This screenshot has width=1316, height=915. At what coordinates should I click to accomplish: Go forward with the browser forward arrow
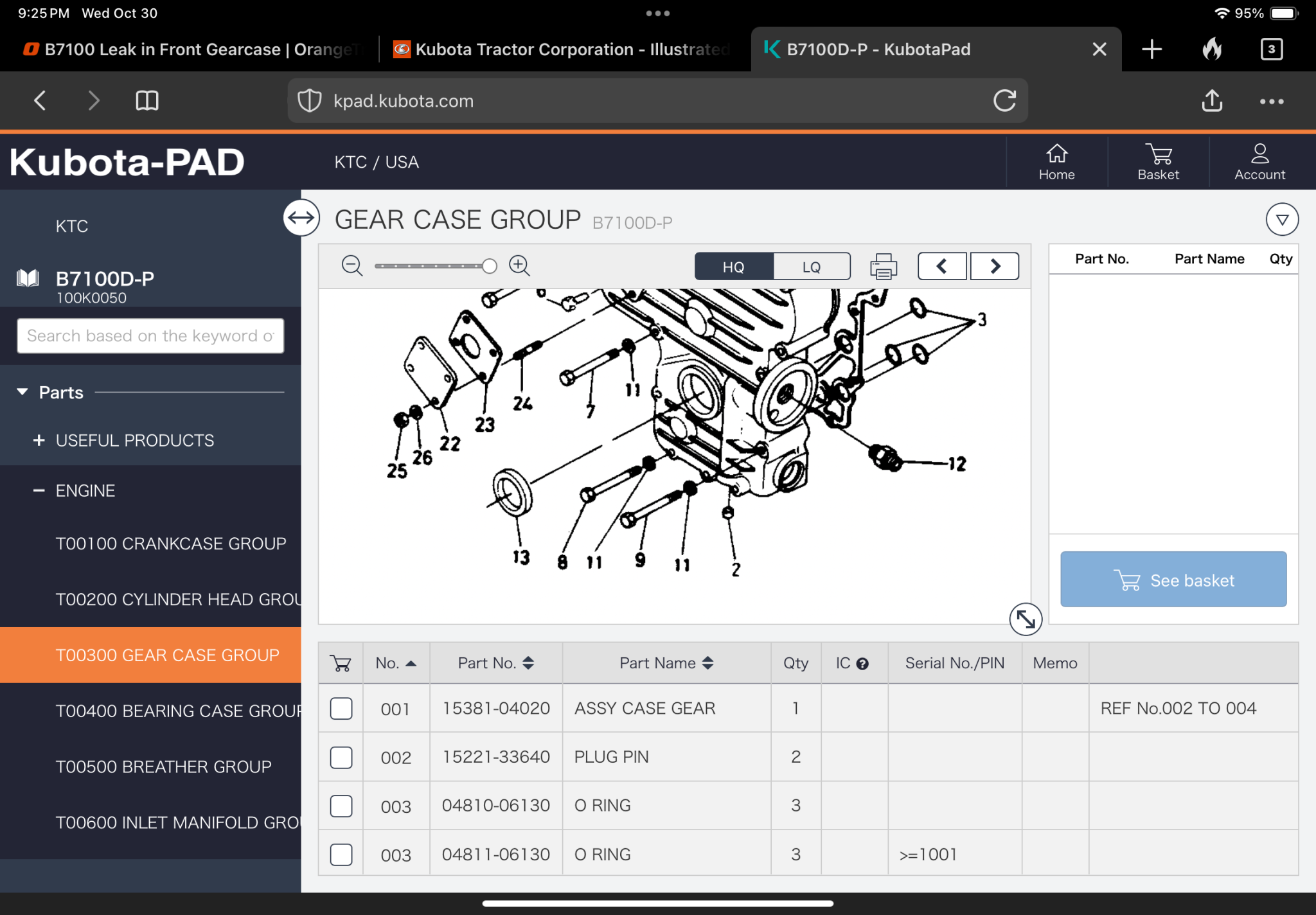94,101
